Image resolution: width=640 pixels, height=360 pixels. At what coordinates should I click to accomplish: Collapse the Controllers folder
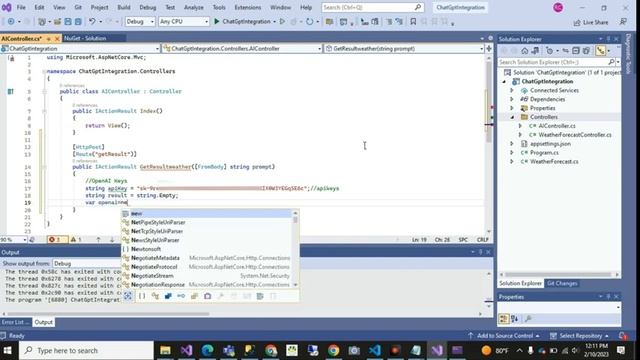(512, 117)
